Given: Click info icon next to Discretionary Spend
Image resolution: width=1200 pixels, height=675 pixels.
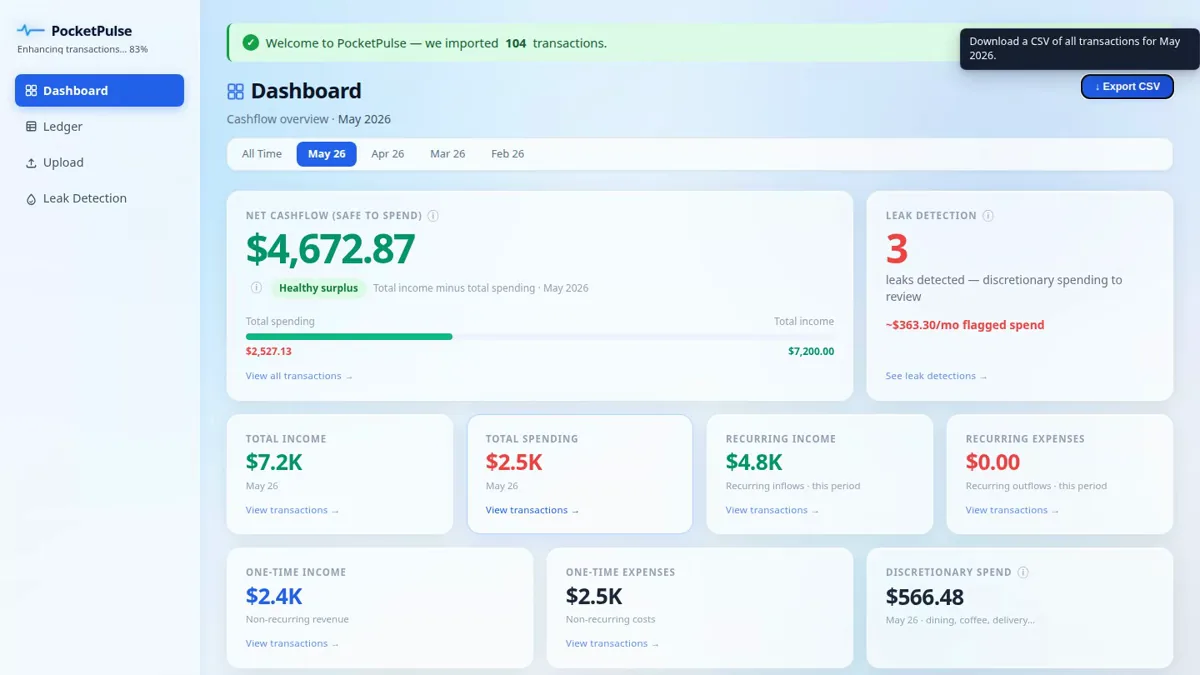Looking at the screenshot, I should [x=1023, y=572].
